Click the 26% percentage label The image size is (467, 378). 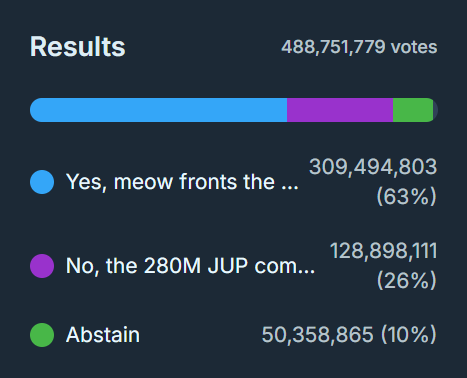(406, 281)
